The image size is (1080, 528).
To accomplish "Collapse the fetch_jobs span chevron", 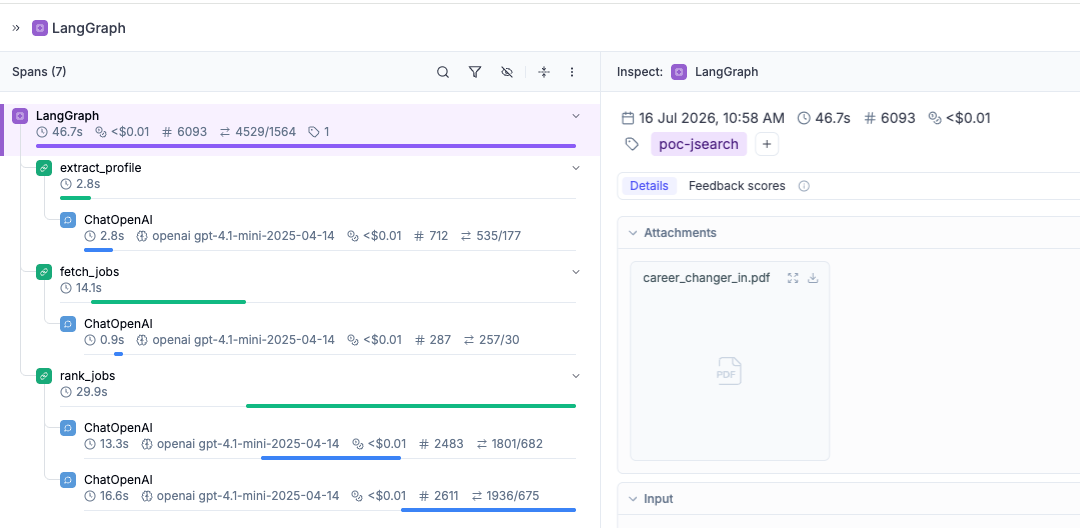I will (x=577, y=272).
